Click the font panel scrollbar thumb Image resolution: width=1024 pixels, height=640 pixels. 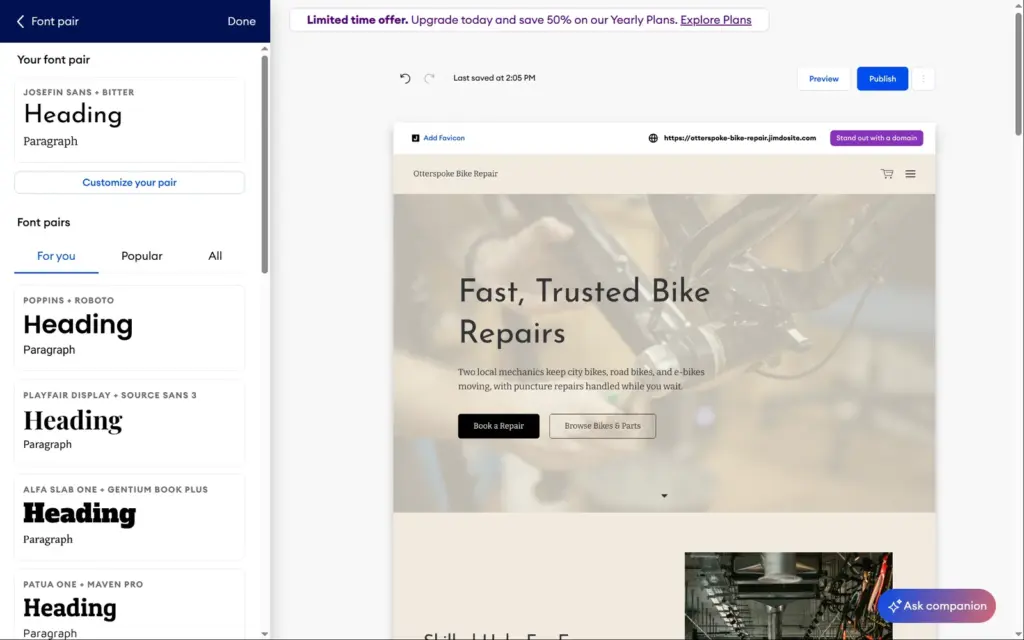pos(264,163)
